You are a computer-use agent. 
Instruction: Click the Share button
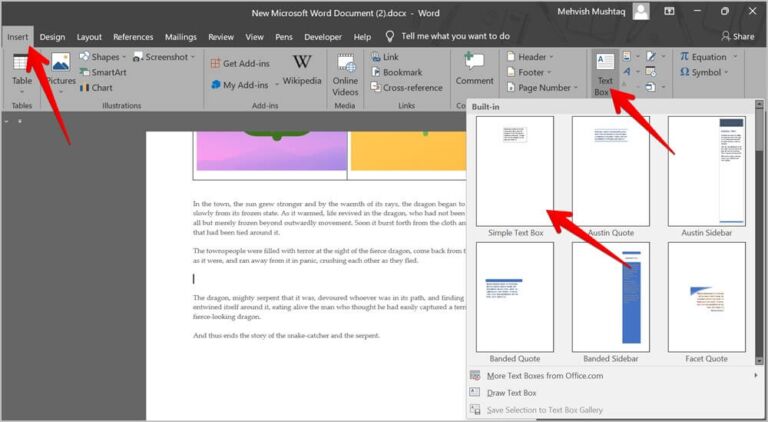click(736, 36)
